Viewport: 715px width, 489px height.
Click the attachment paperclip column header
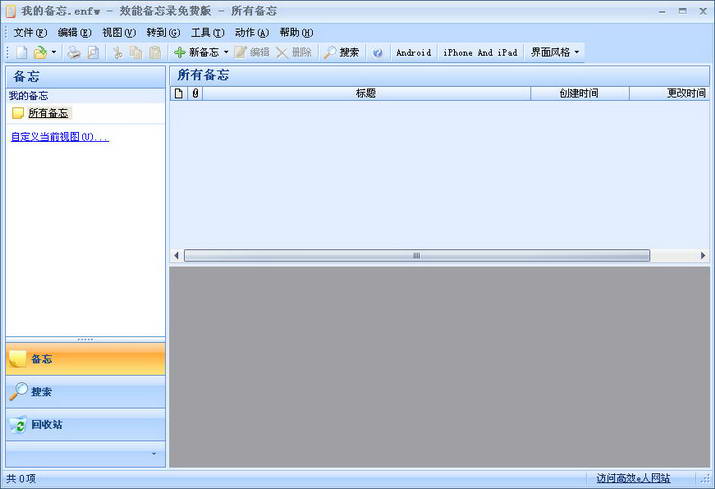[x=195, y=94]
